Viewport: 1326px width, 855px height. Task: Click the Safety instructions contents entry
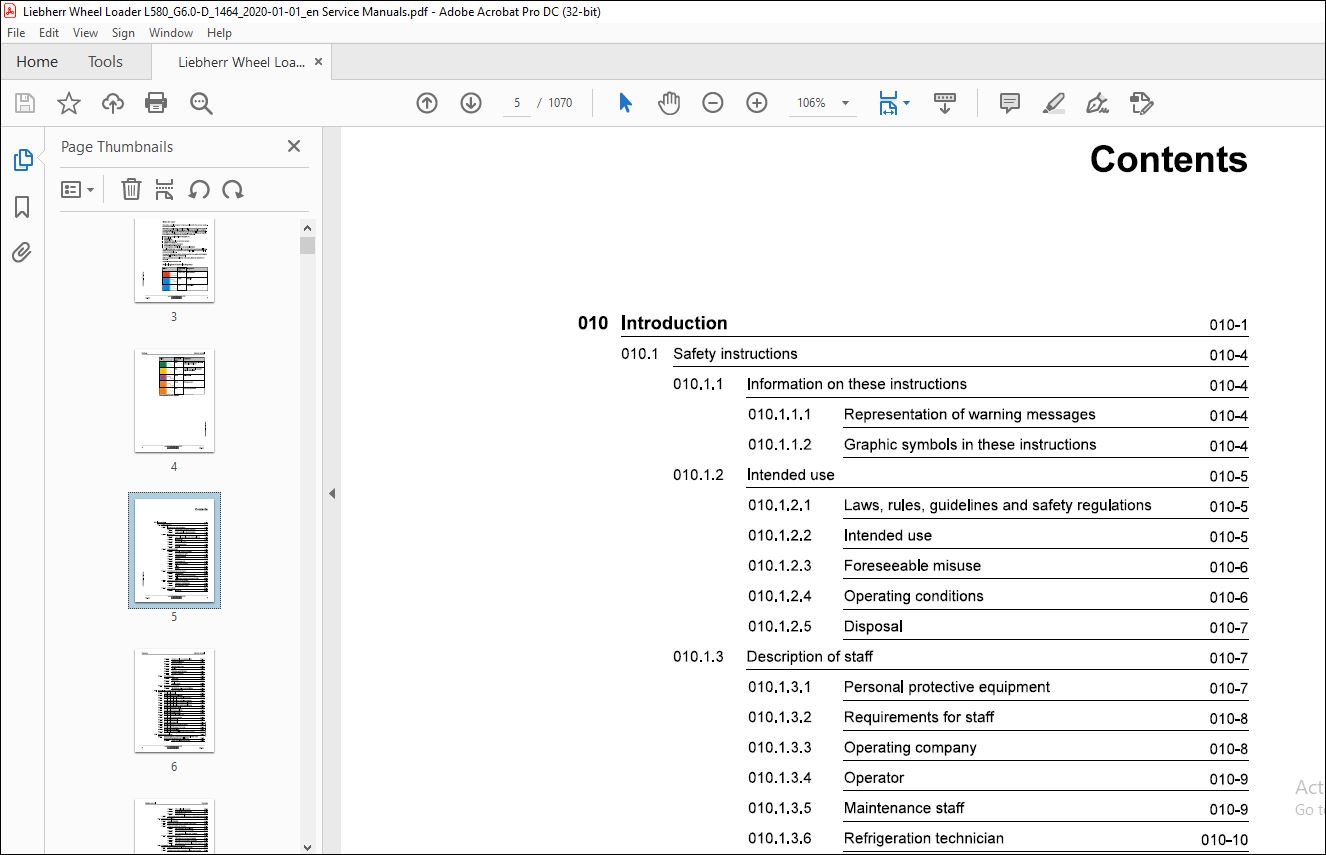(735, 354)
